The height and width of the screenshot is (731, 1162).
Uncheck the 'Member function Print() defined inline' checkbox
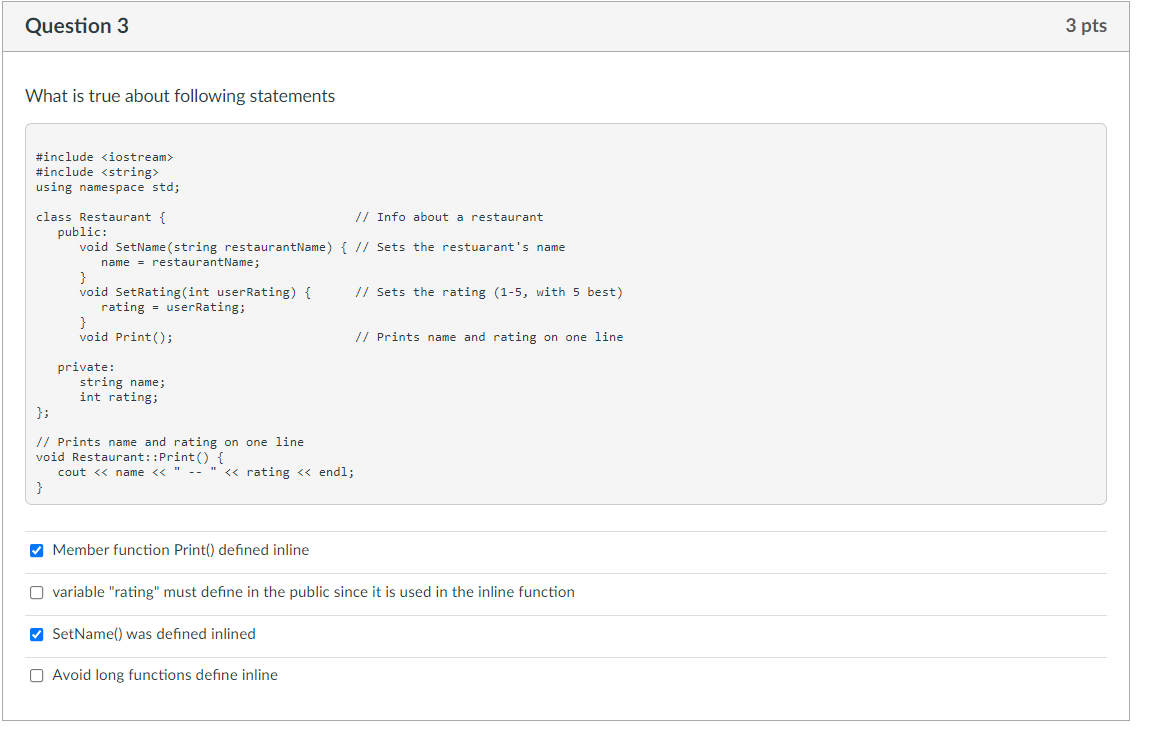[x=36, y=550]
